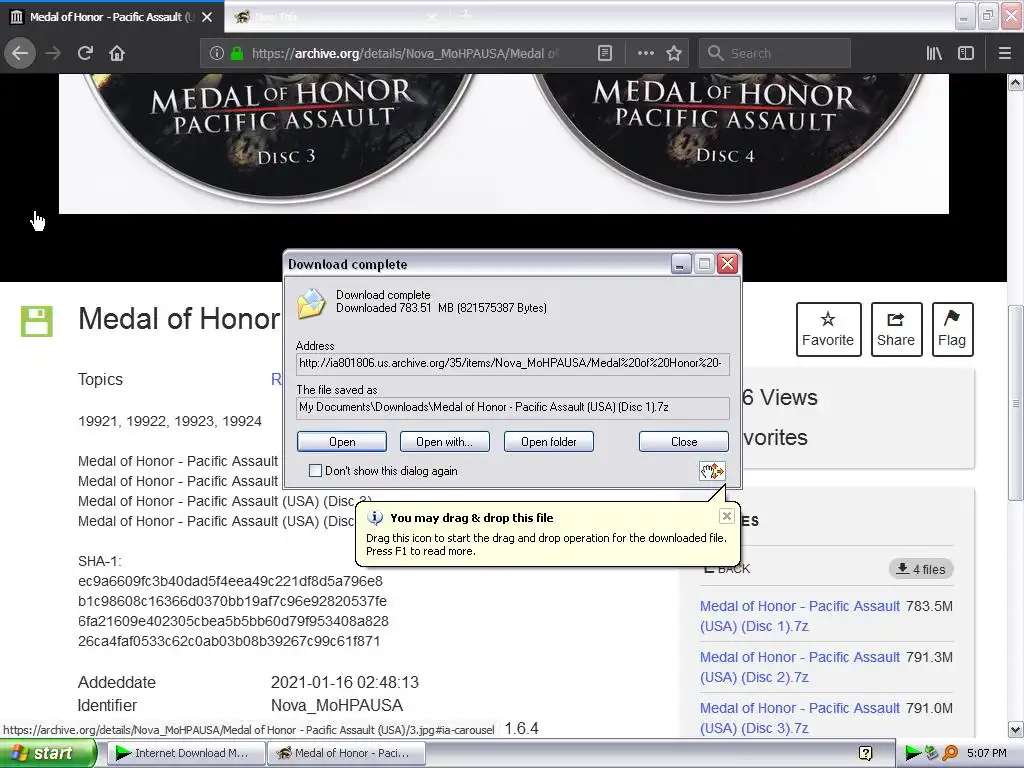The image size is (1024, 768).
Task: Switch to Medal of Honor browser tab
Action: coord(111,17)
